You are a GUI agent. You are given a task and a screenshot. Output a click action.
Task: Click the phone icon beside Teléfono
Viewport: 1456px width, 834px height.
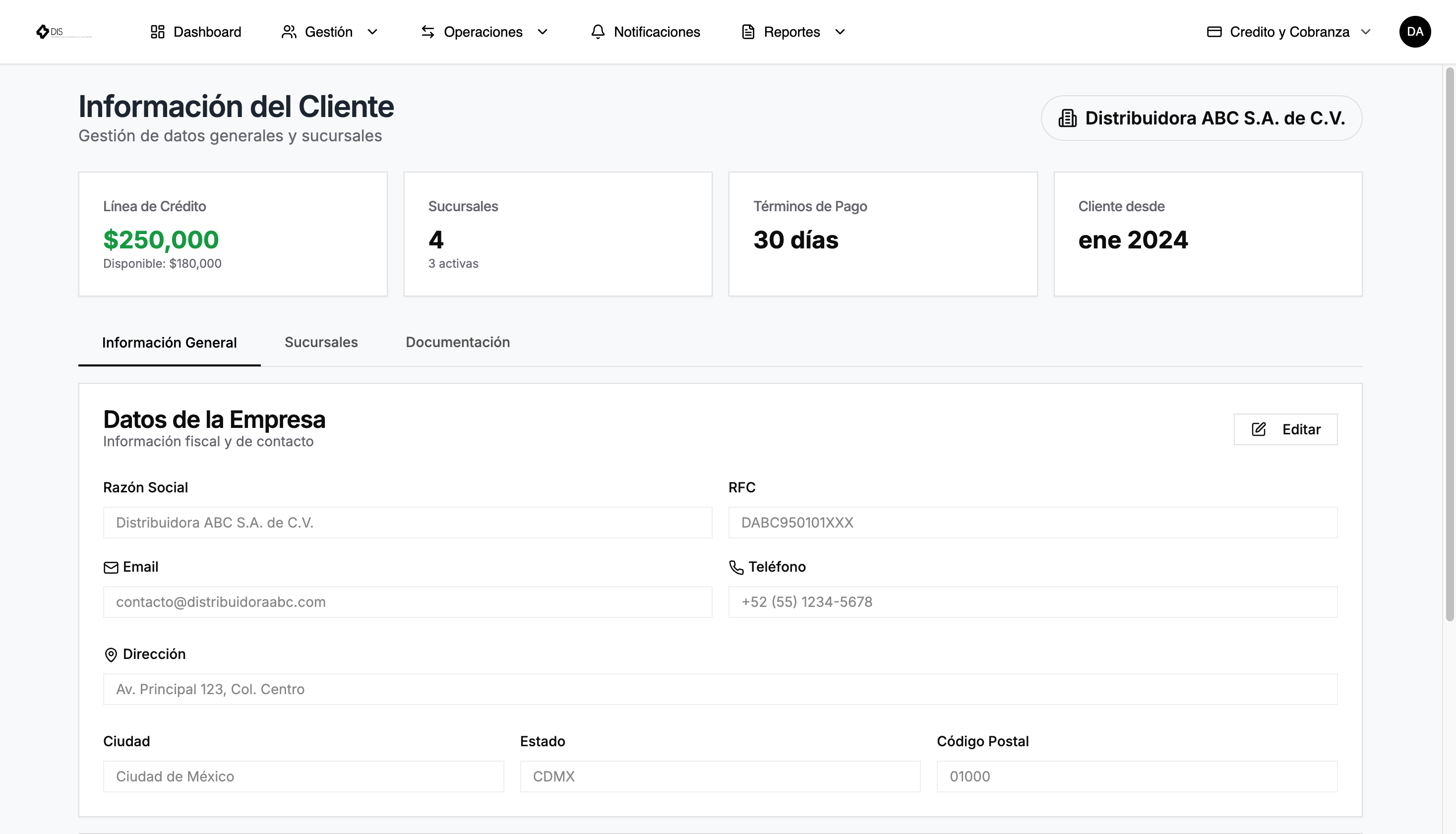pos(736,567)
